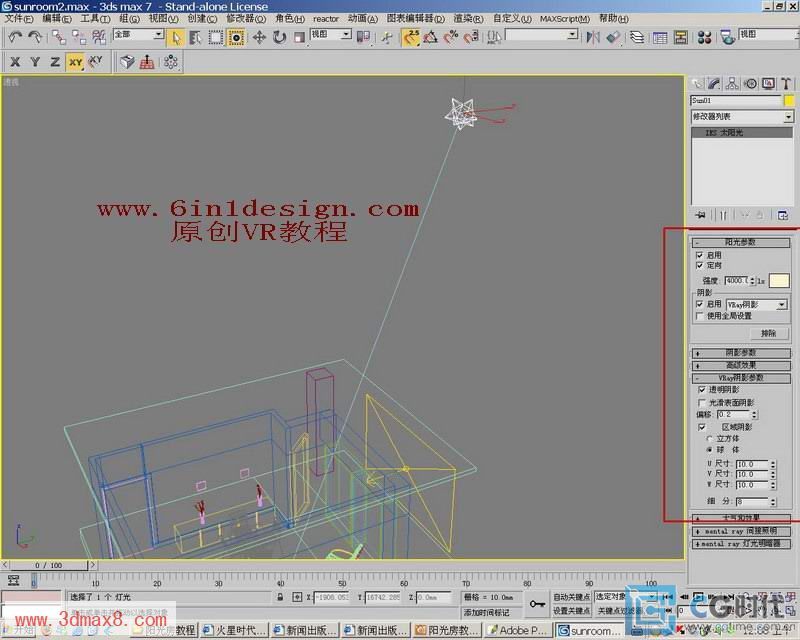The image size is (800, 640).
Task: Toggle 透明阴影 checkbox
Action: (702, 389)
